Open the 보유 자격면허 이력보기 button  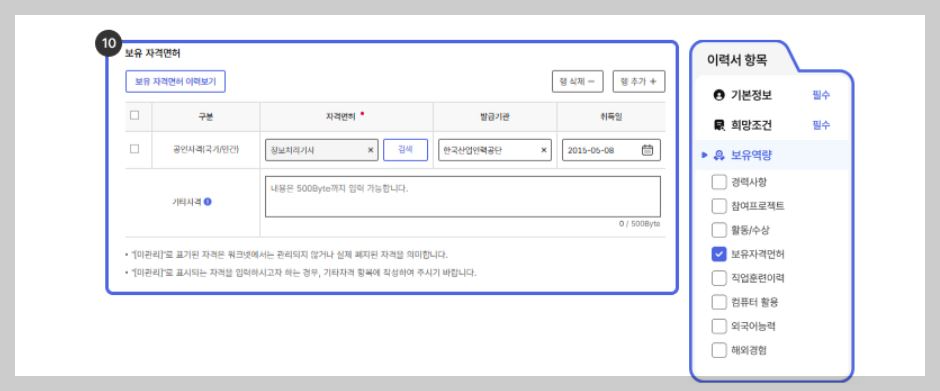175,82
